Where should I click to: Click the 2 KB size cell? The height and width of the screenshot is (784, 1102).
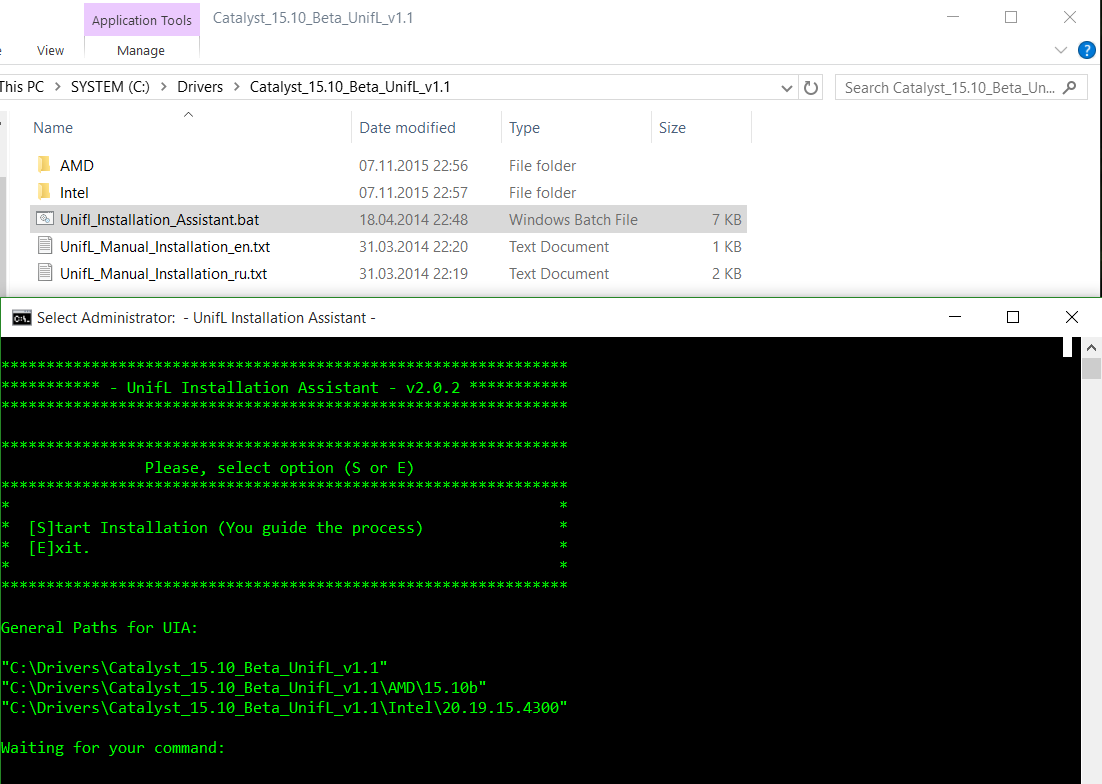tap(727, 273)
